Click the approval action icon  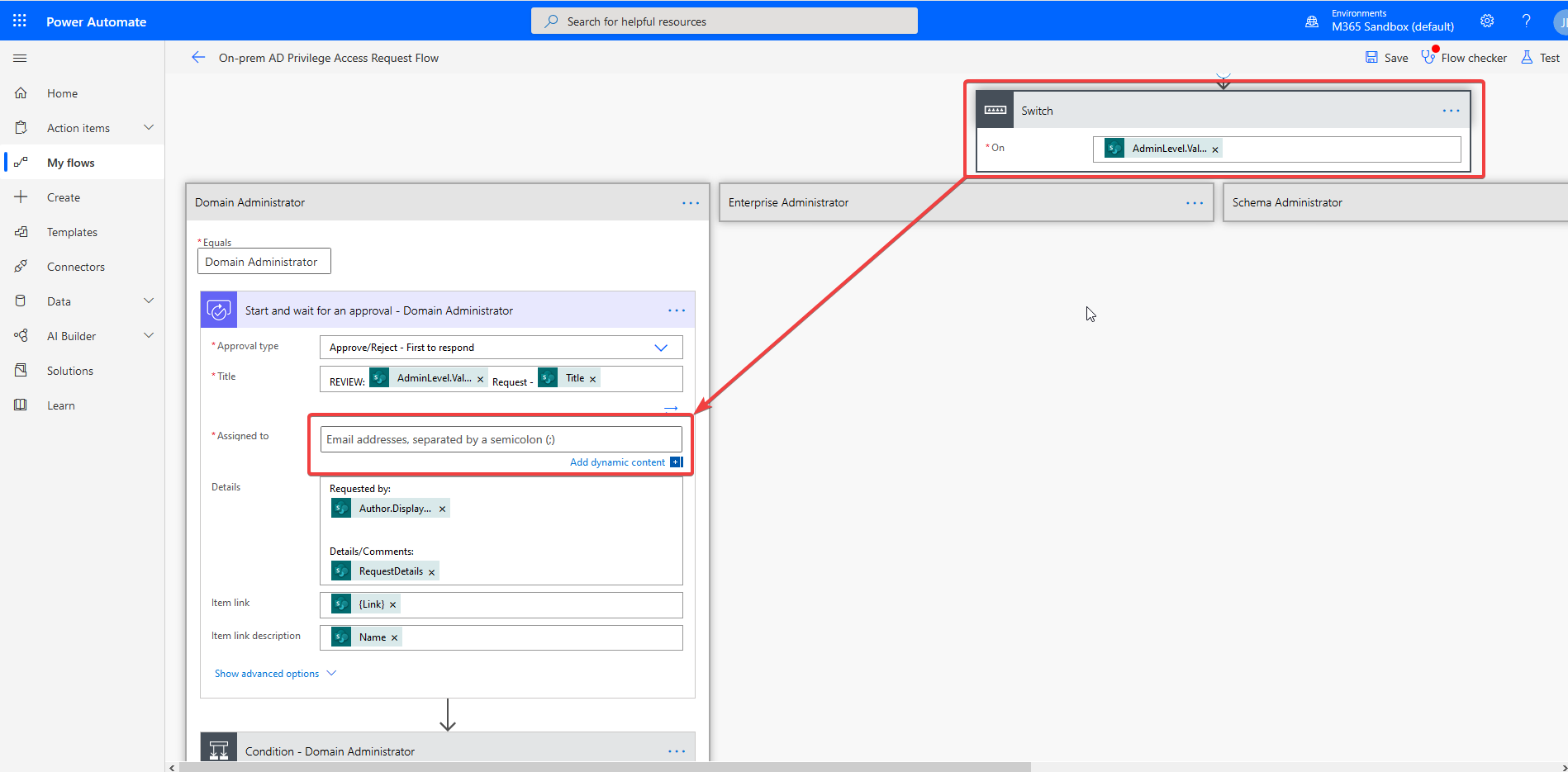tap(219, 310)
